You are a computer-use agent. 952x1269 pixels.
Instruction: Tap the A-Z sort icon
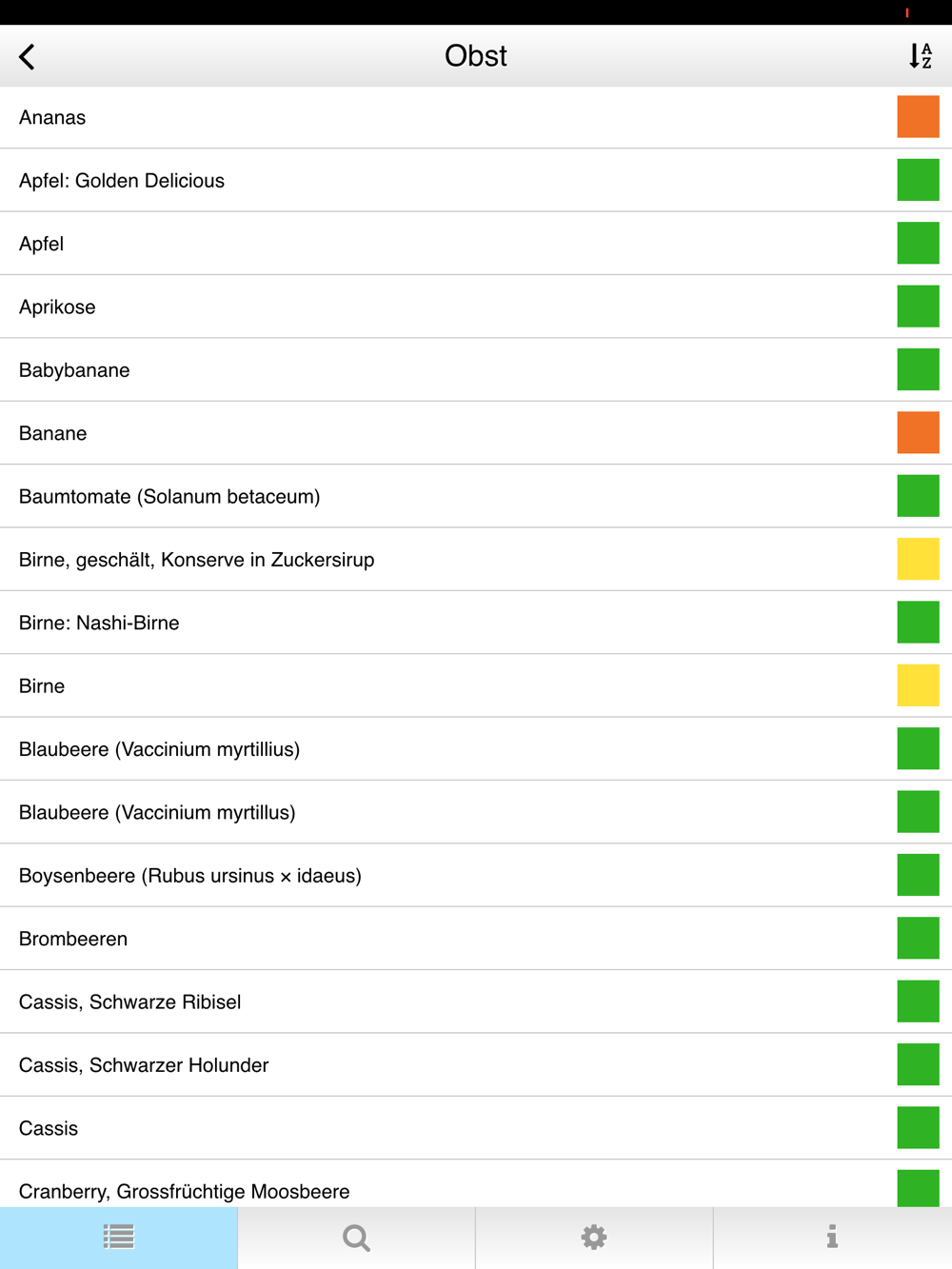click(x=920, y=56)
